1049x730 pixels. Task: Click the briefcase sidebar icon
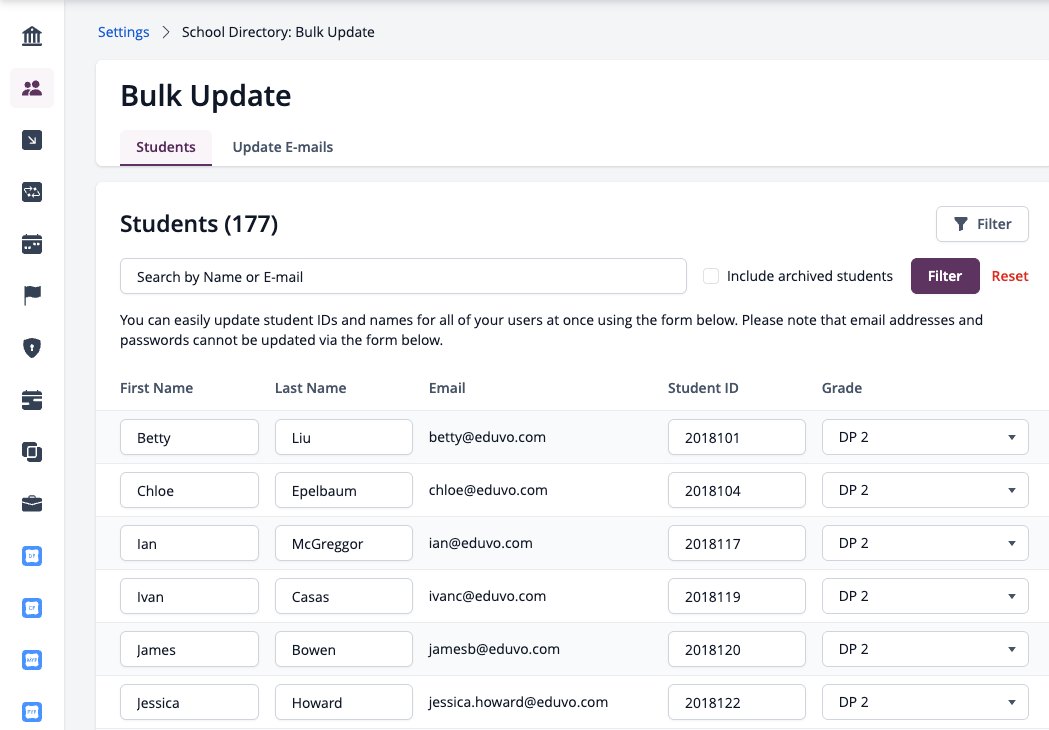(x=31, y=504)
